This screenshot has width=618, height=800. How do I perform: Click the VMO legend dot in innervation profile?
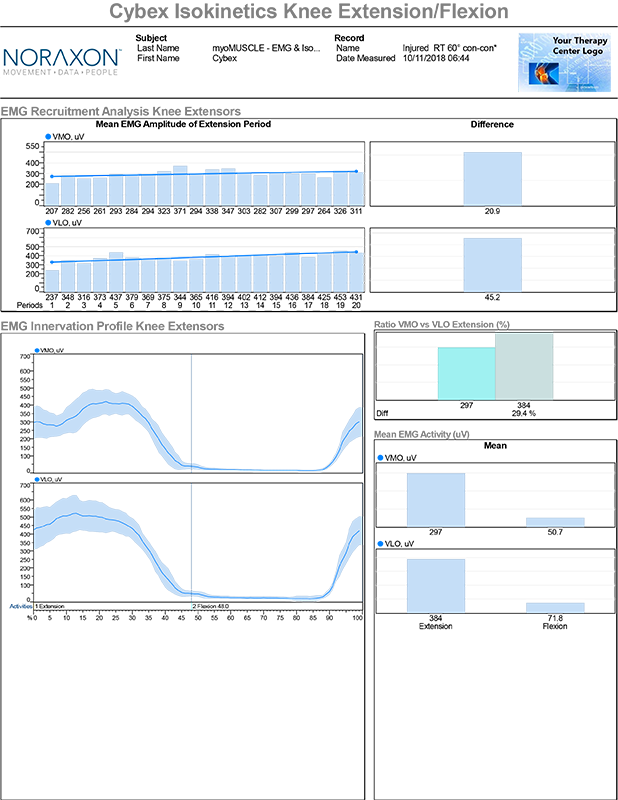click(37, 350)
